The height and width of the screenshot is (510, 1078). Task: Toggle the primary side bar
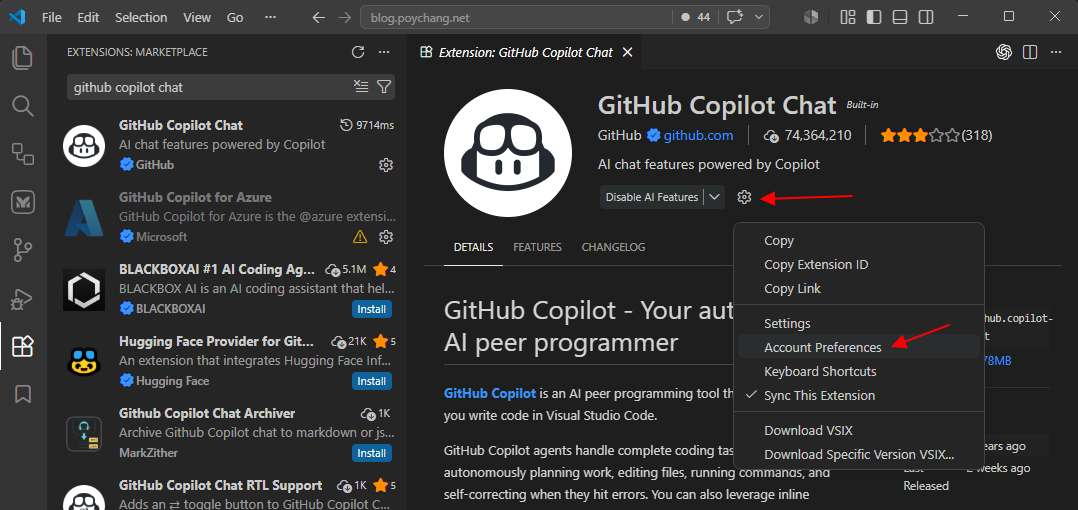(874, 17)
